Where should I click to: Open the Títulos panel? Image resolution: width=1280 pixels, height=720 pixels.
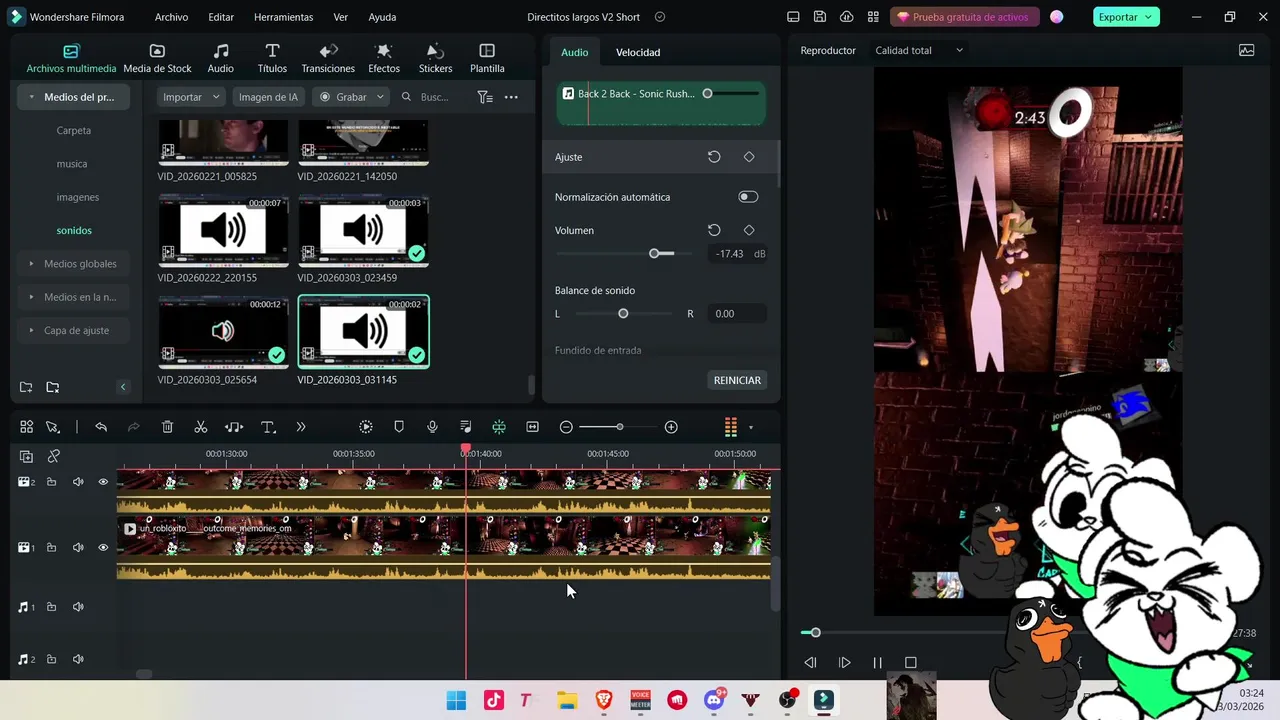click(272, 59)
